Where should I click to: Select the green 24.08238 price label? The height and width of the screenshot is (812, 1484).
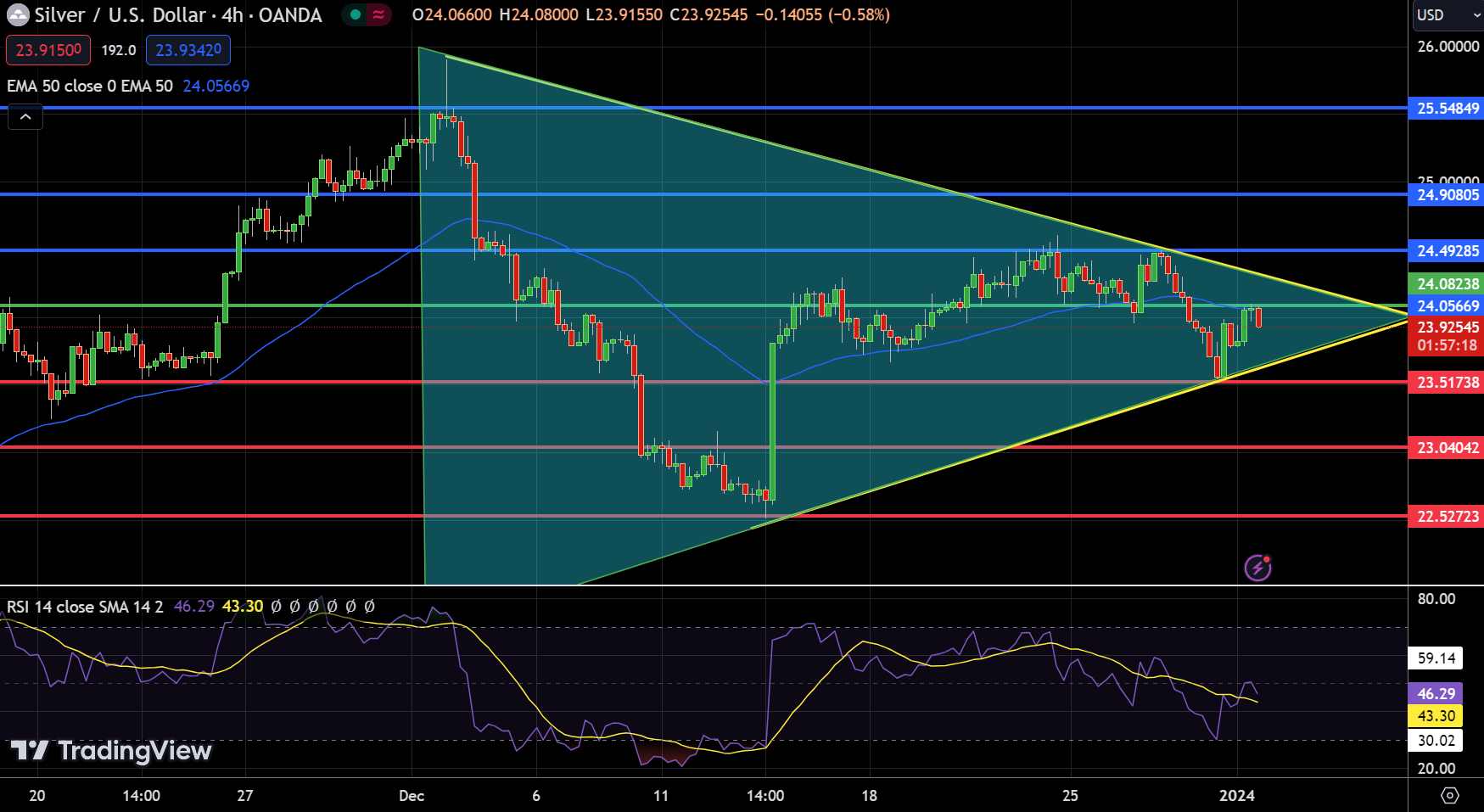click(x=1448, y=284)
